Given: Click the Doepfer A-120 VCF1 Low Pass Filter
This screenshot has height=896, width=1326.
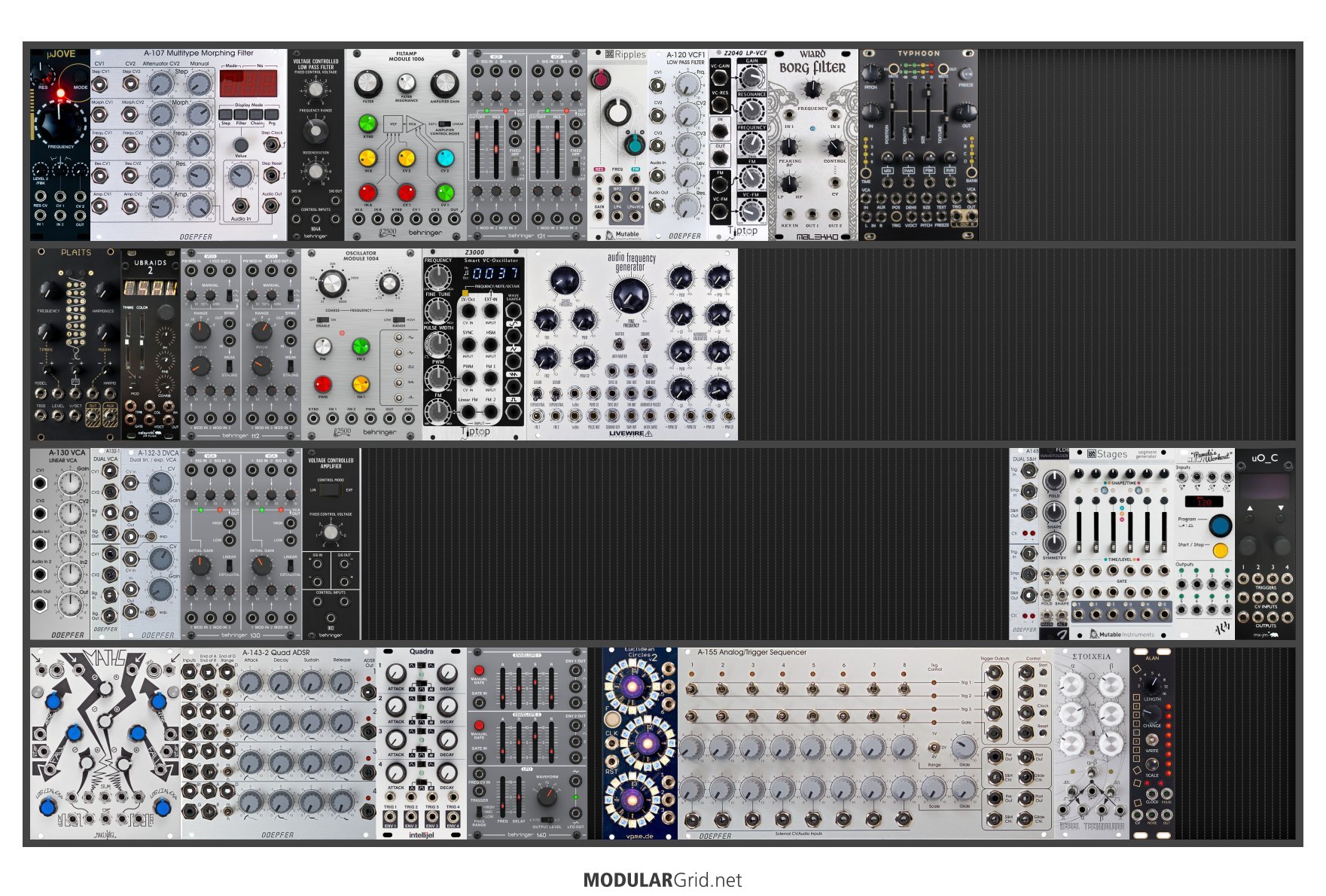Looking at the screenshot, I should tap(678, 145).
